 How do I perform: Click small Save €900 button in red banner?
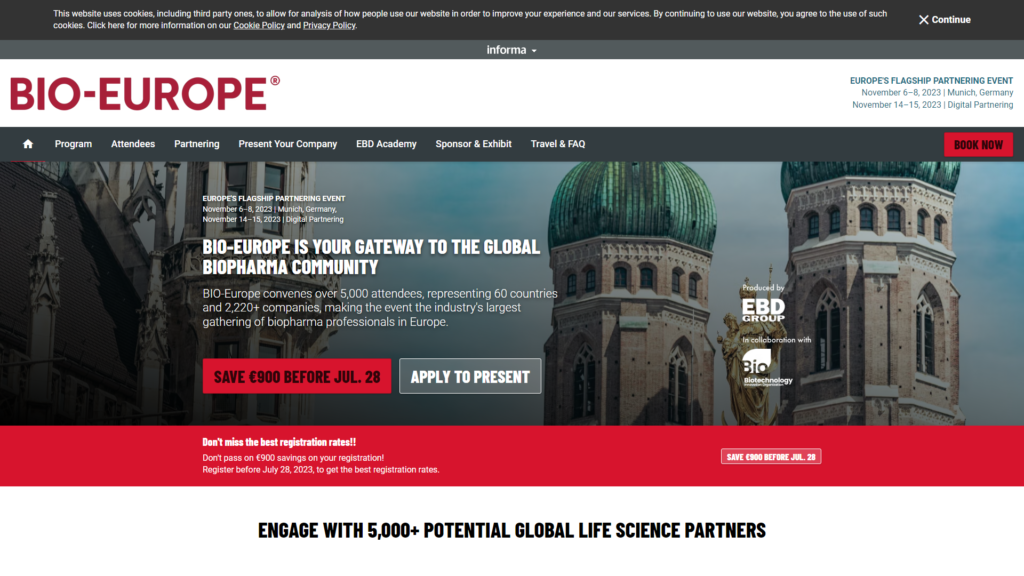pos(771,456)
